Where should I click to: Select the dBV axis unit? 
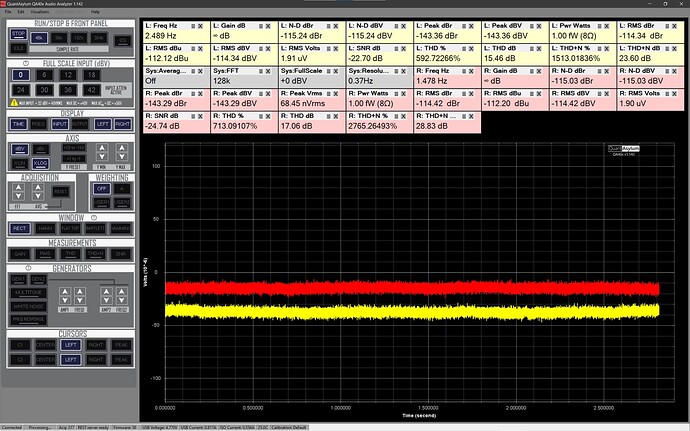coord(20,149)
